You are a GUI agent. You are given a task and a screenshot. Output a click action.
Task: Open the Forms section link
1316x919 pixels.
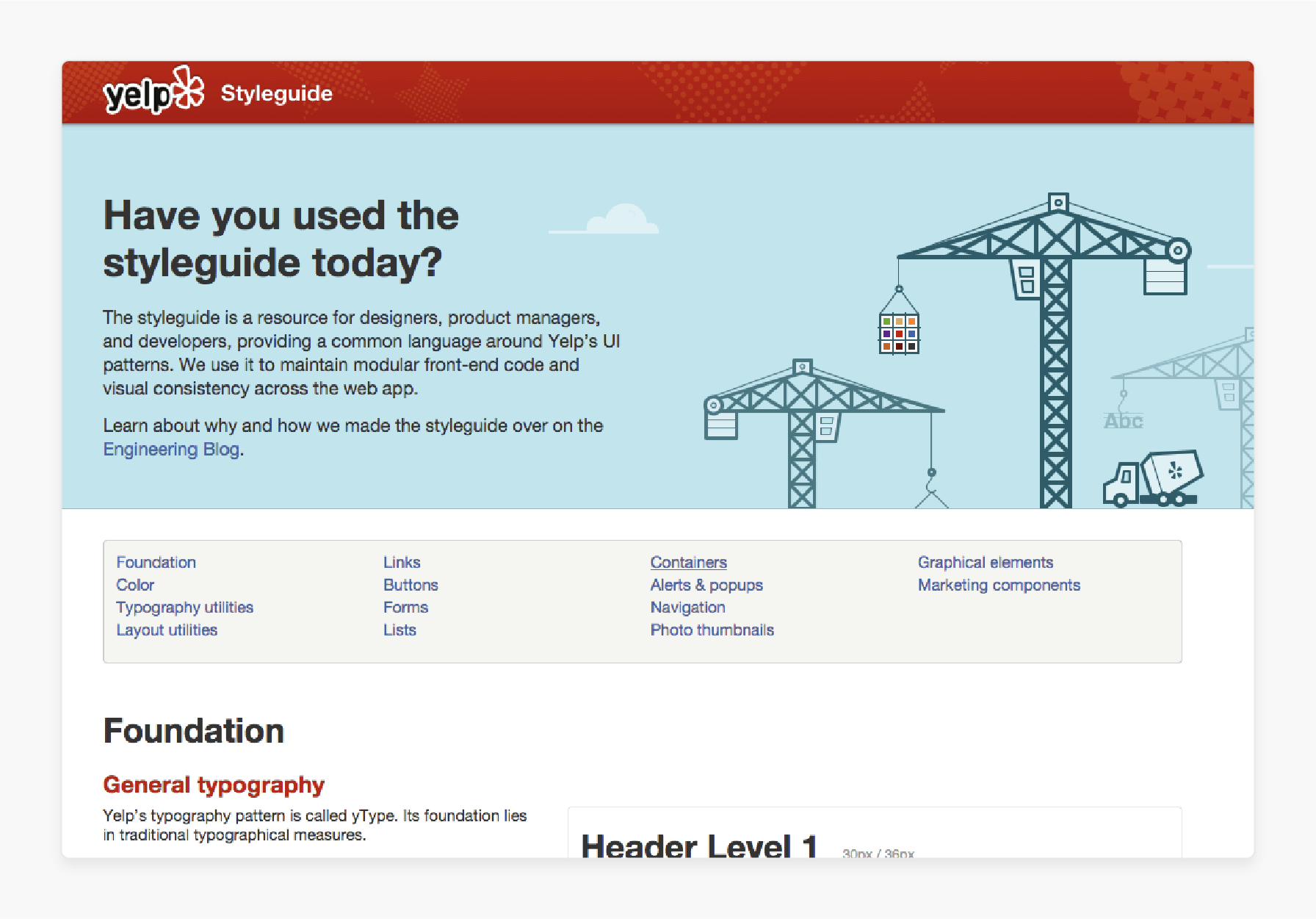coord(405,608)
